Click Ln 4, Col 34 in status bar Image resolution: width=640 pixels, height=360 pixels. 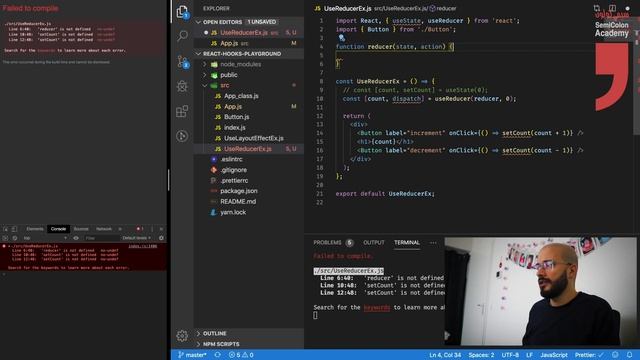[x=445, y=355]
